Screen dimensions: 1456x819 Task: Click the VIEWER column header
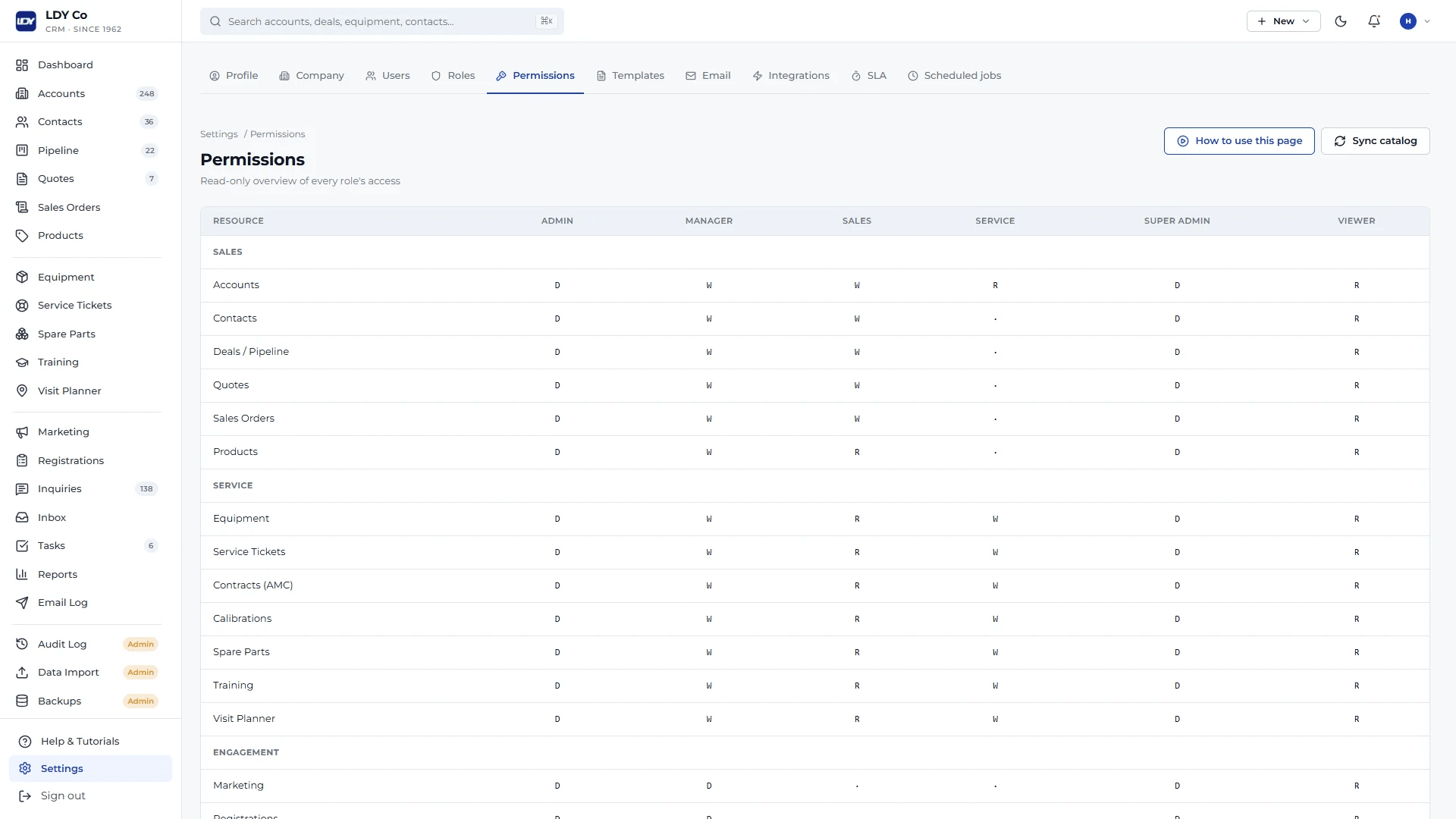pos(1356,221)
